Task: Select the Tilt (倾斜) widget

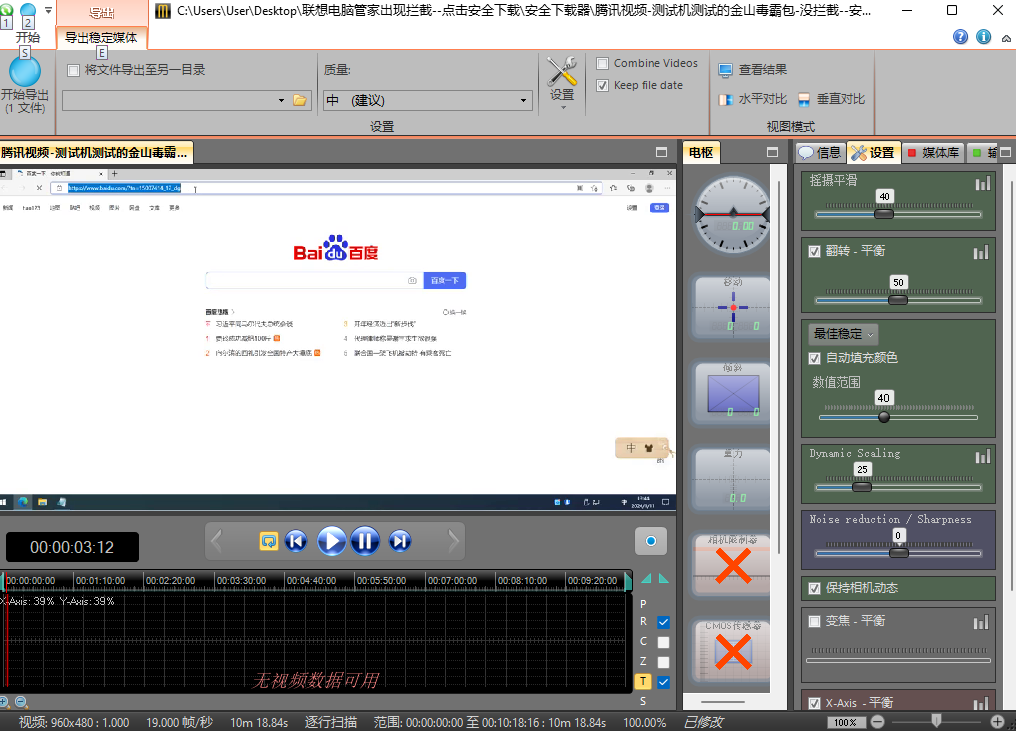Action: point(732,393)
